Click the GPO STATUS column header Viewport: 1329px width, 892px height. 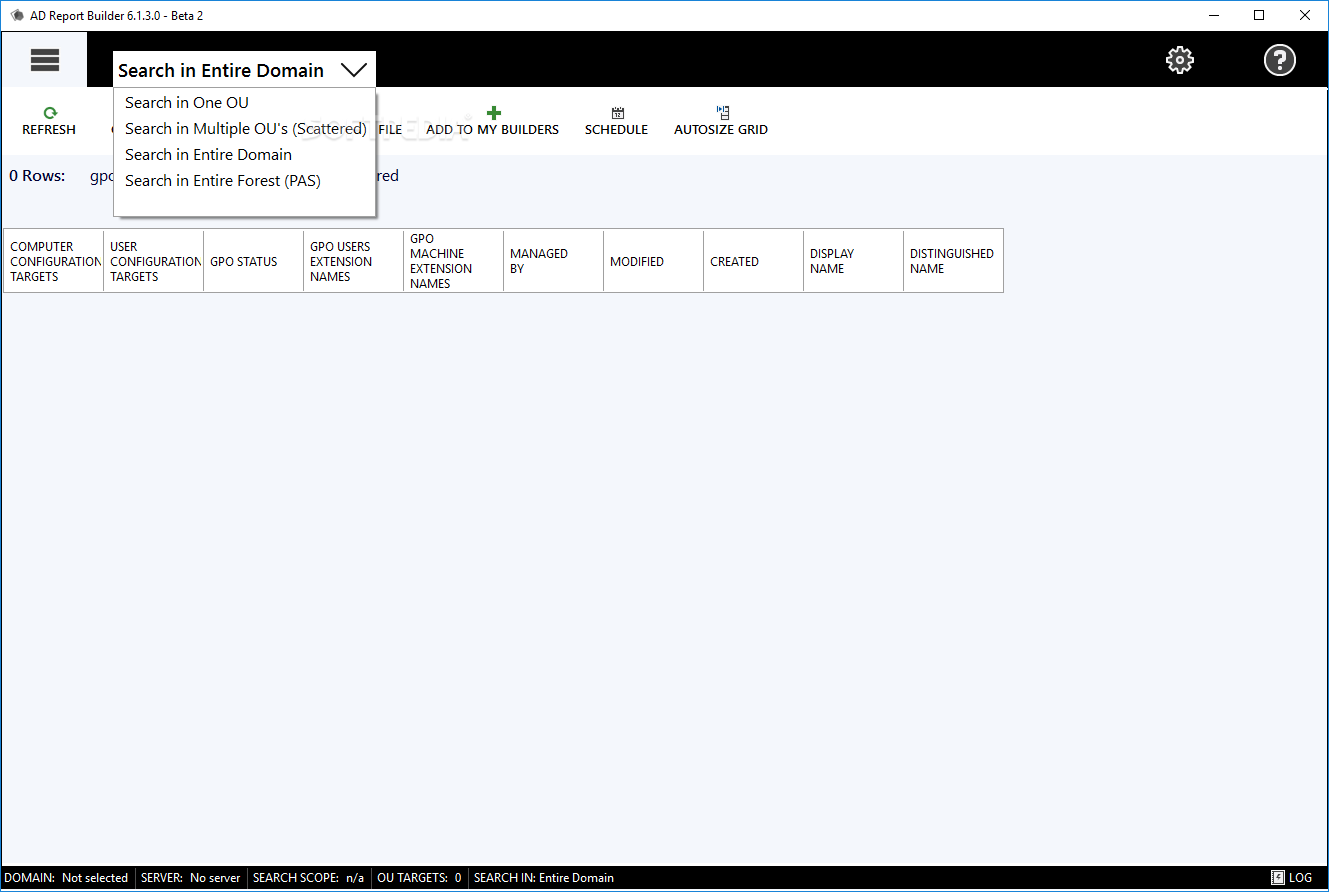pyautogui.click(x=254, y=261)
